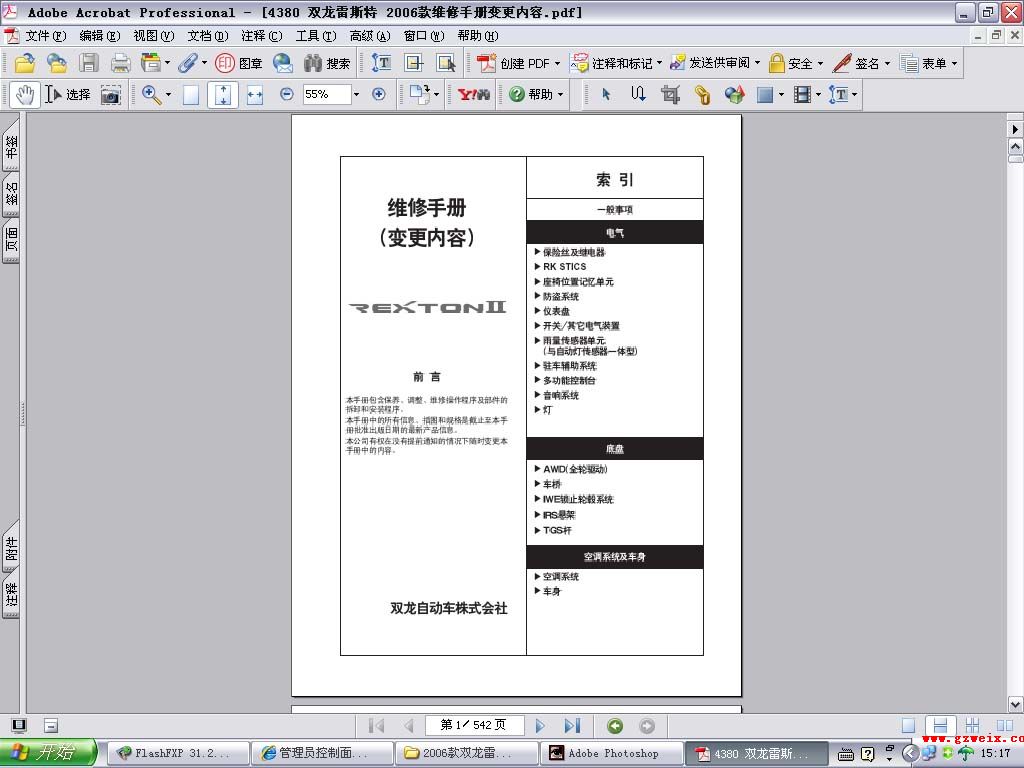Open the 开始 Start button
The width and height of the screenshot is (1024, 768).
click(x=48, y=753)
